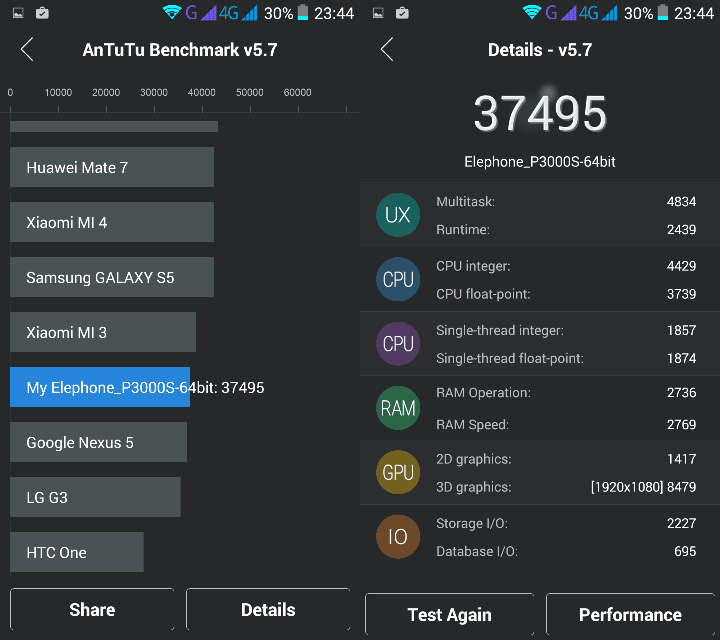Tap the battery icon in left status bar

tap(303, 12)
